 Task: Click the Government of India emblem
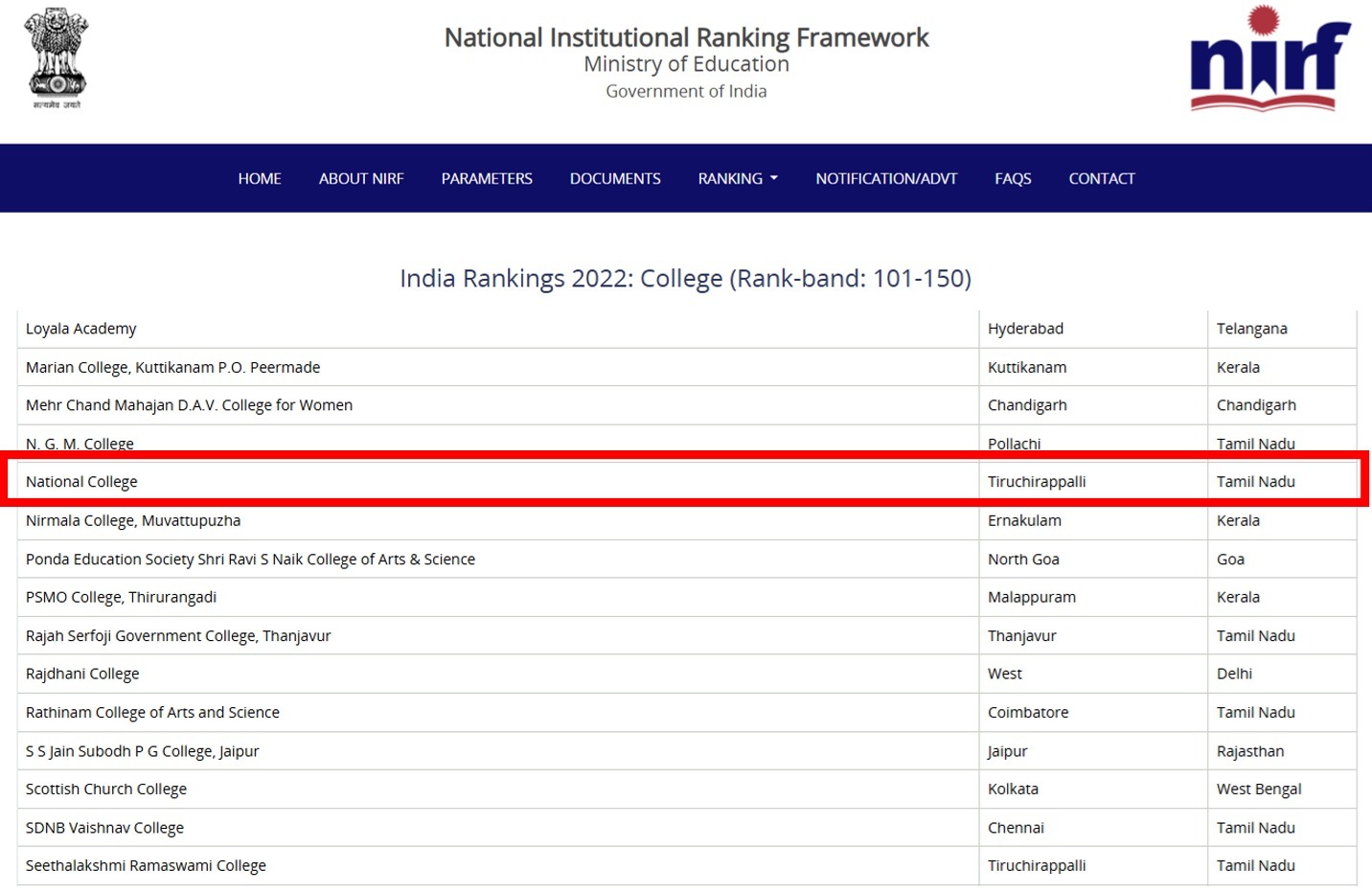pyautogui.click(x=57, y=59)
